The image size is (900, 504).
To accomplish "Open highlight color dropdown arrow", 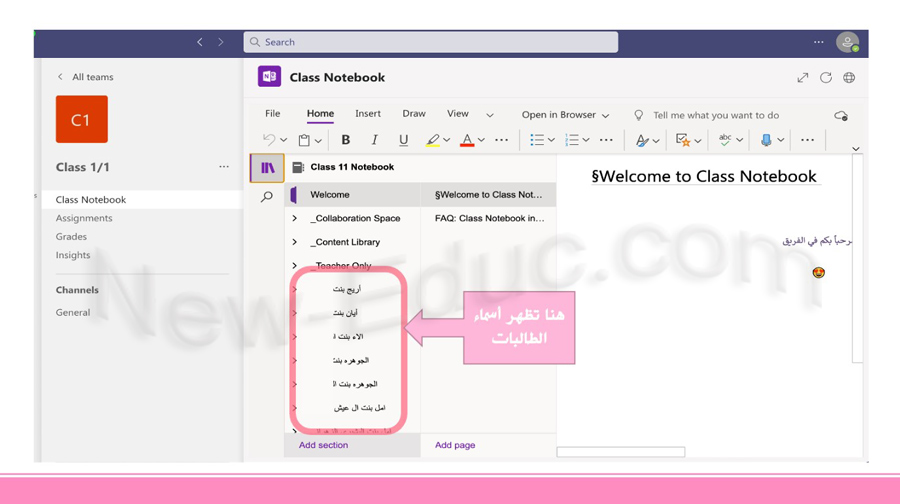I will tap(447, 140).
